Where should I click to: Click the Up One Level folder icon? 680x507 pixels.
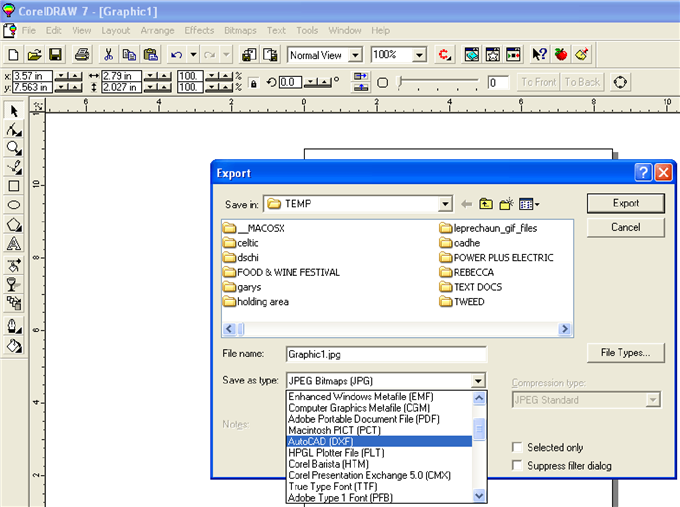coord(486,203)
